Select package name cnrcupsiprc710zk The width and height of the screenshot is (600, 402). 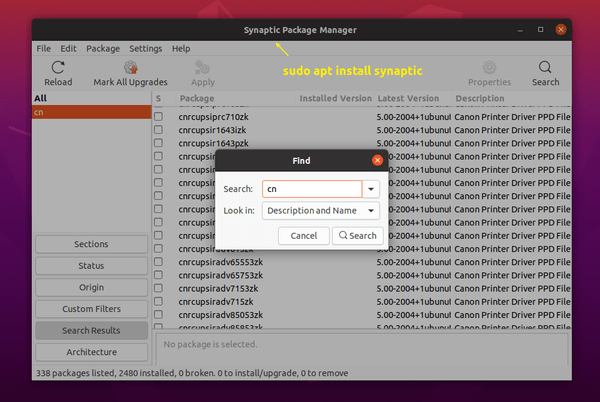[x=214, y=117]
